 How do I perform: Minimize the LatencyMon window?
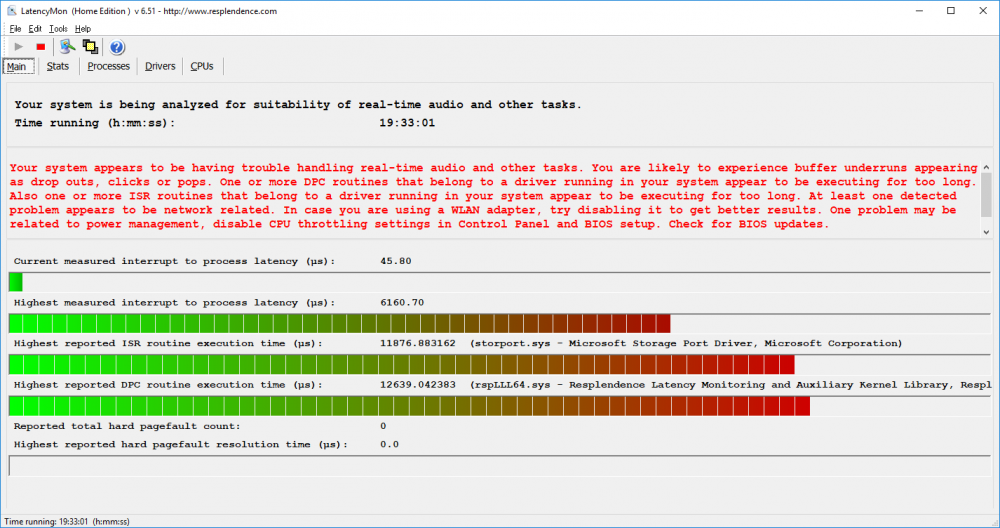tap(919, 11)
